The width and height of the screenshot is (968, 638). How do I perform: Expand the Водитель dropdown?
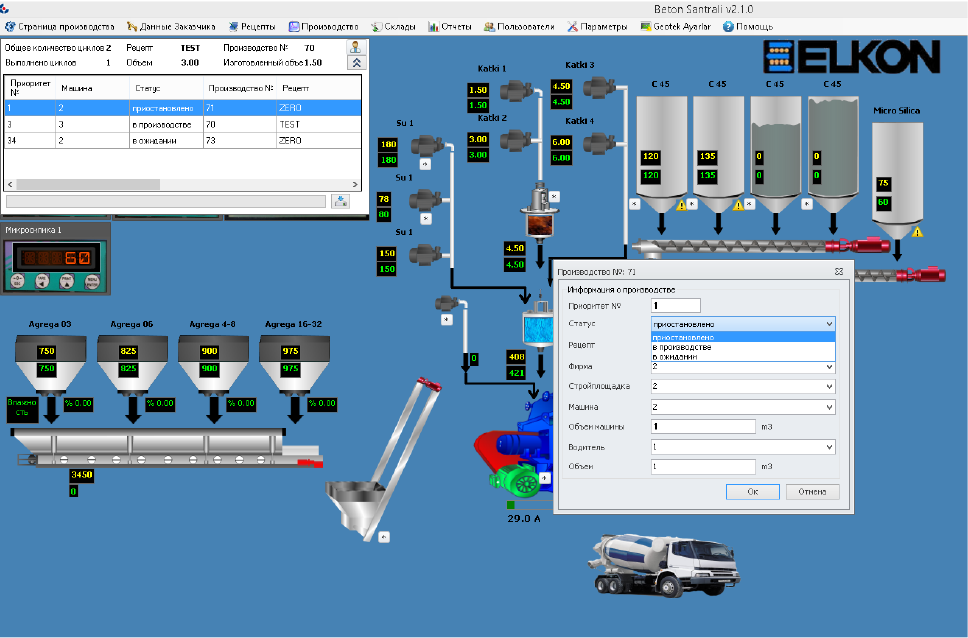tap(828, 447)
